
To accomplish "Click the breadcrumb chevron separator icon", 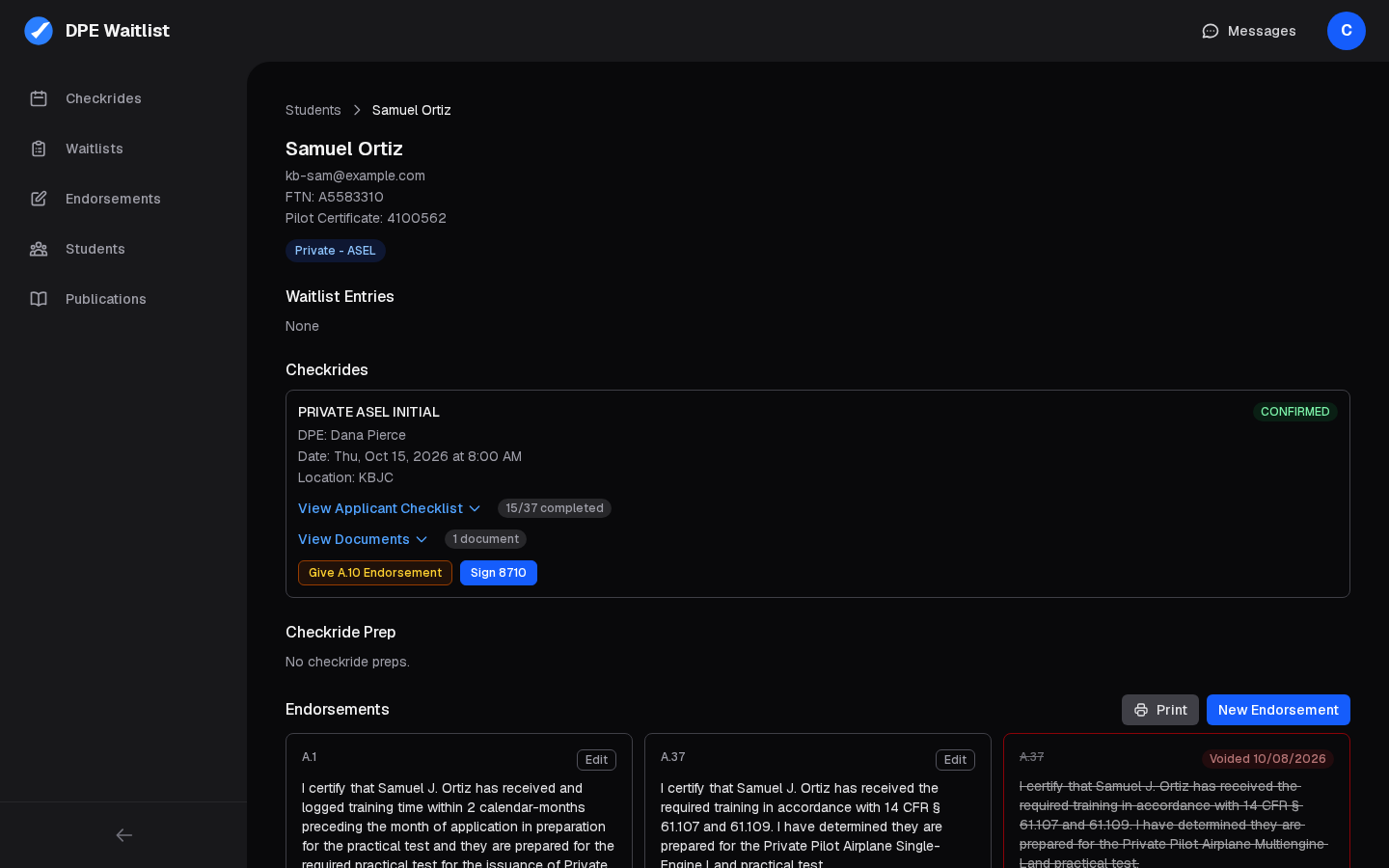I will (x=357, y=110).
